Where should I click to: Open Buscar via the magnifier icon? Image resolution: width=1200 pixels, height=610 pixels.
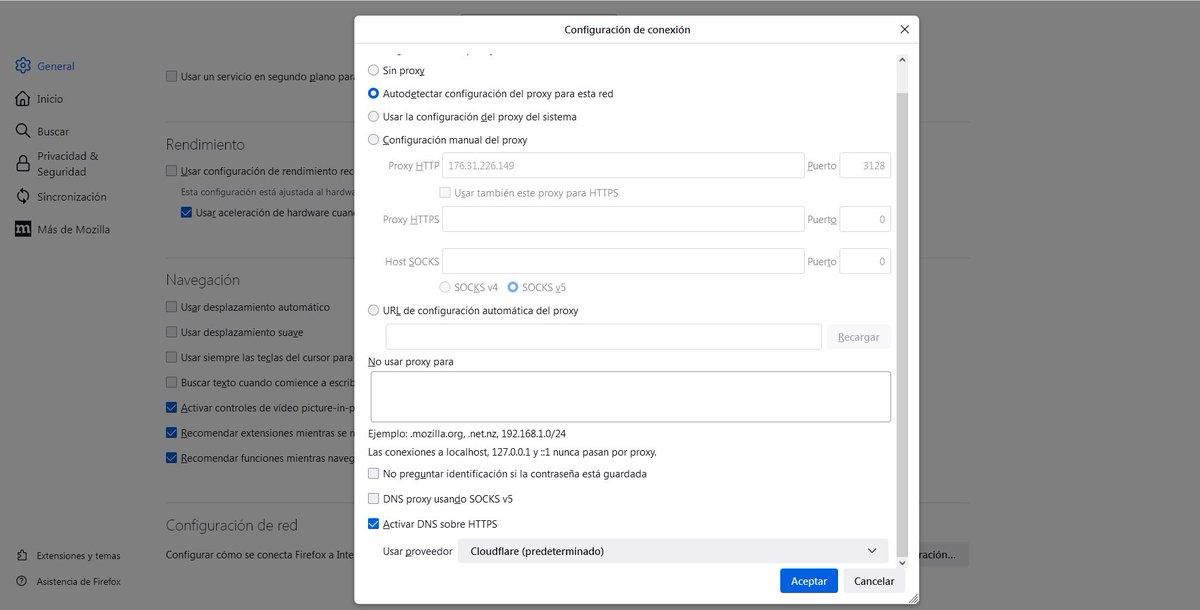click(23, 131)
